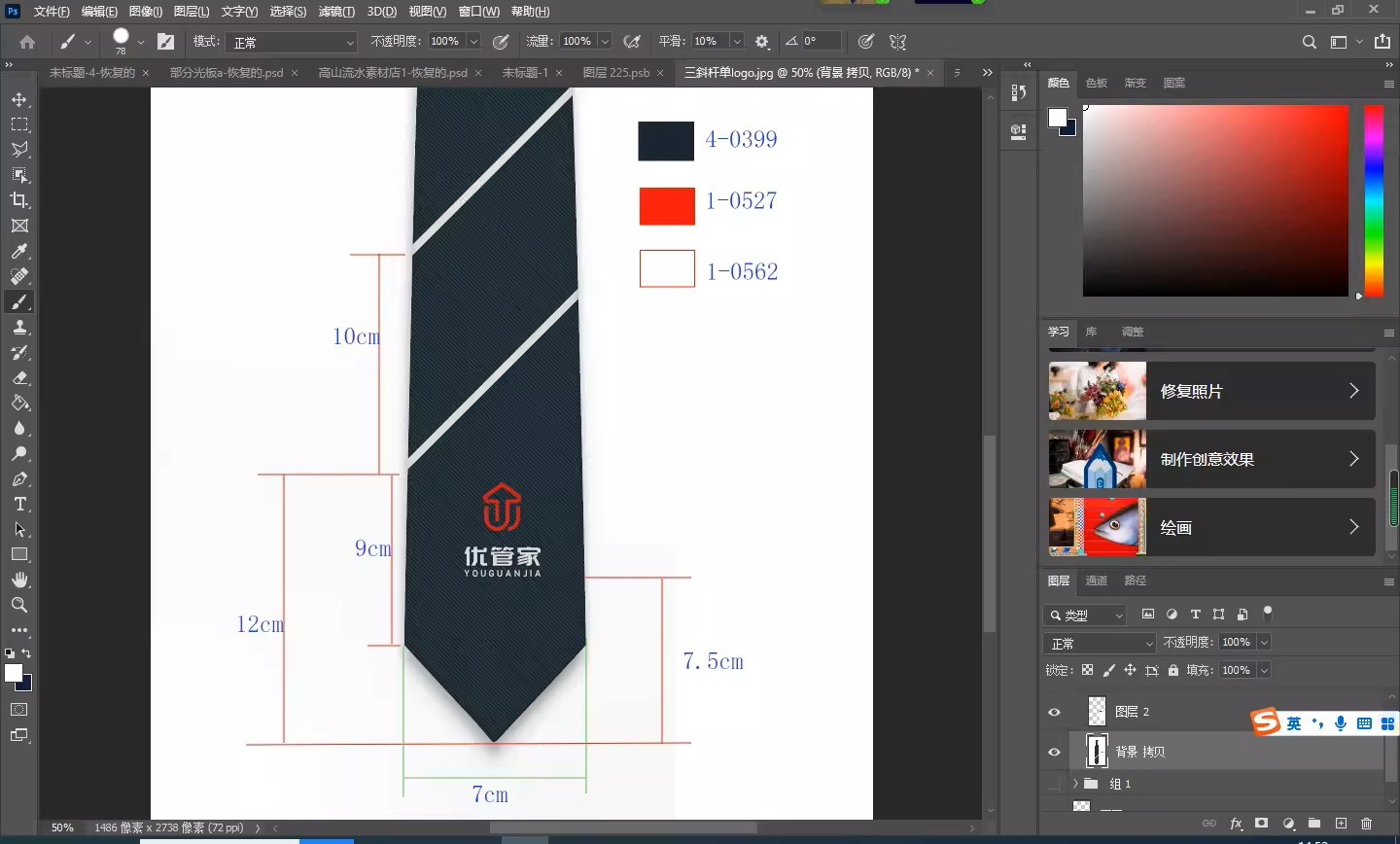1400x844 pixels.
Task: Click the Create new layer icon
Action: [1341, 823]
